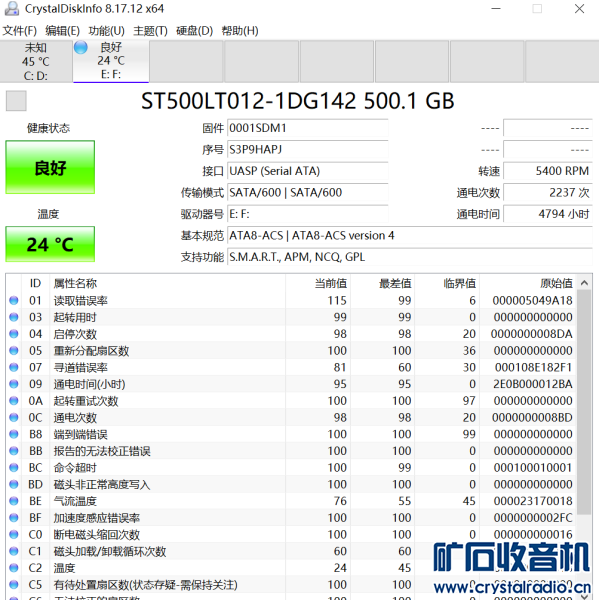Click the power-on hours value 4794 小时
Viewport: 599px width, 600px height.
click(548, 214)
